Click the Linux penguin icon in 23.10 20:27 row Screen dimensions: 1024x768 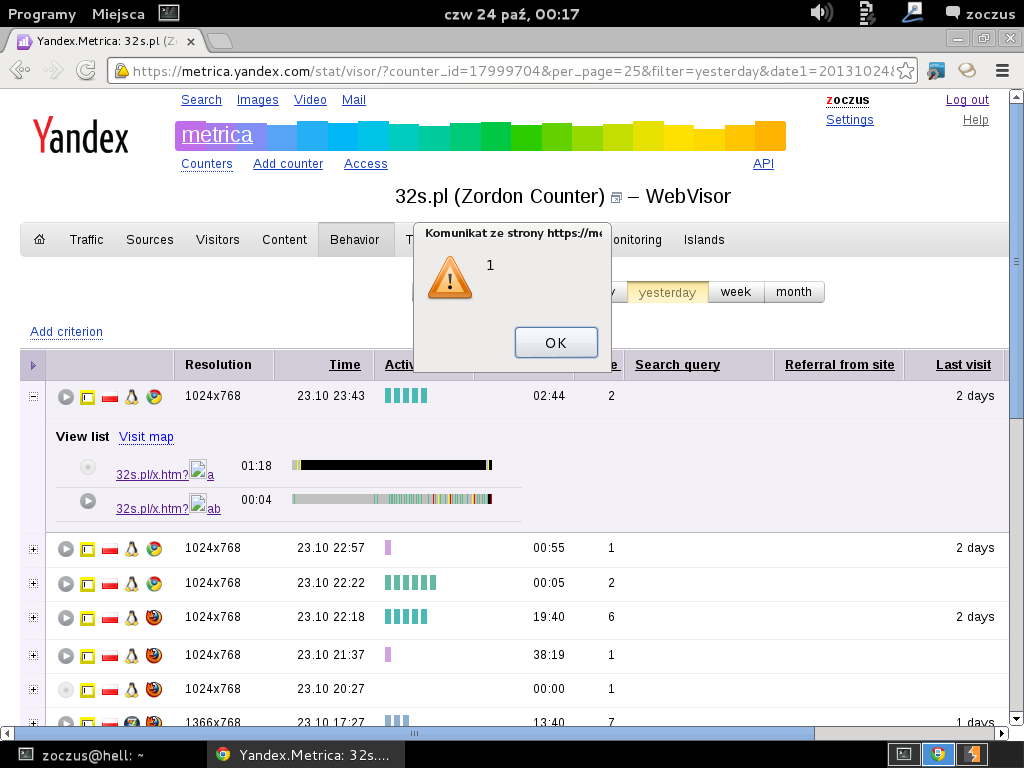pyautogui.click(x=132, y=689)
